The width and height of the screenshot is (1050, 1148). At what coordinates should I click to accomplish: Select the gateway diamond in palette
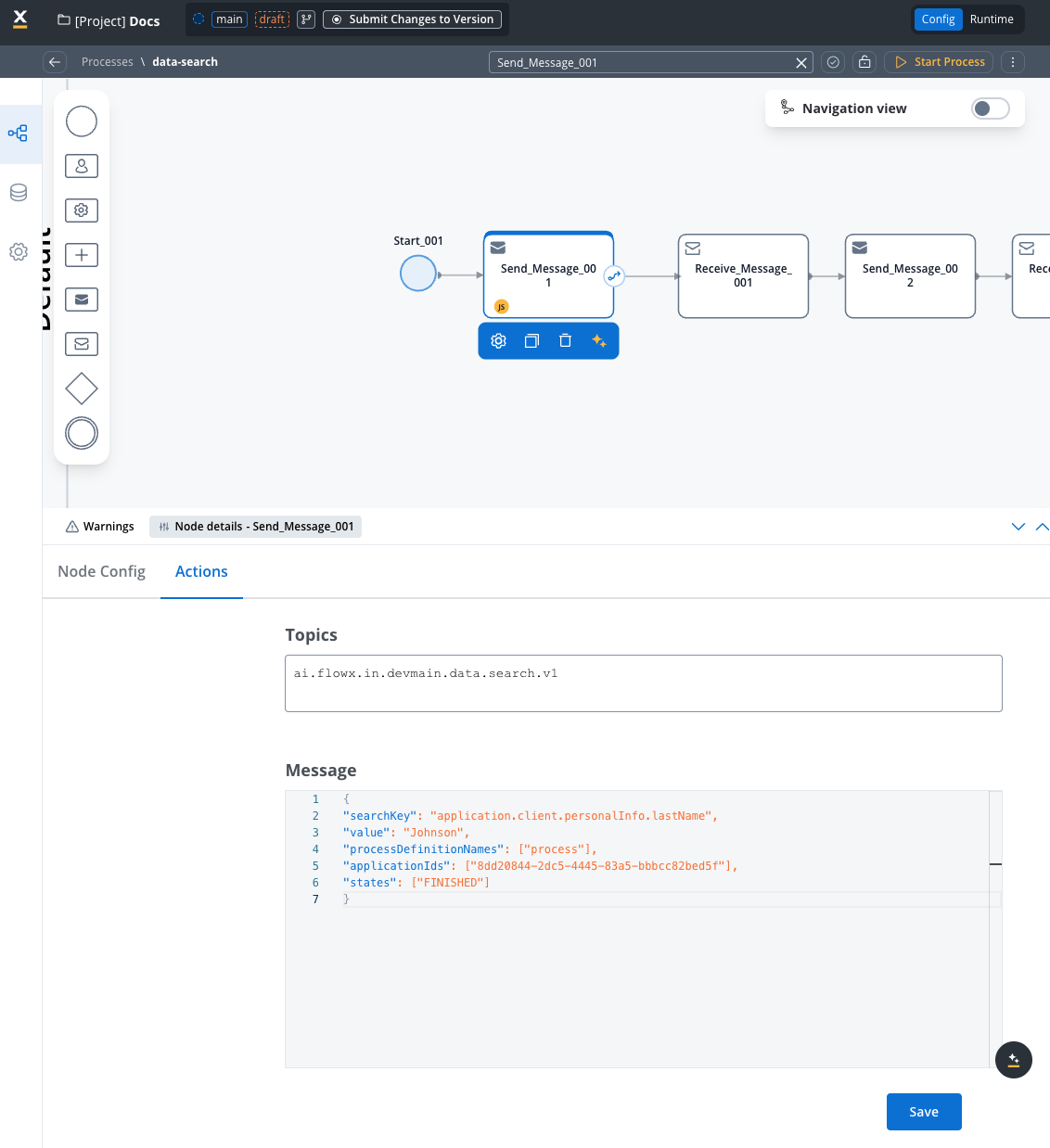(82, 389)
